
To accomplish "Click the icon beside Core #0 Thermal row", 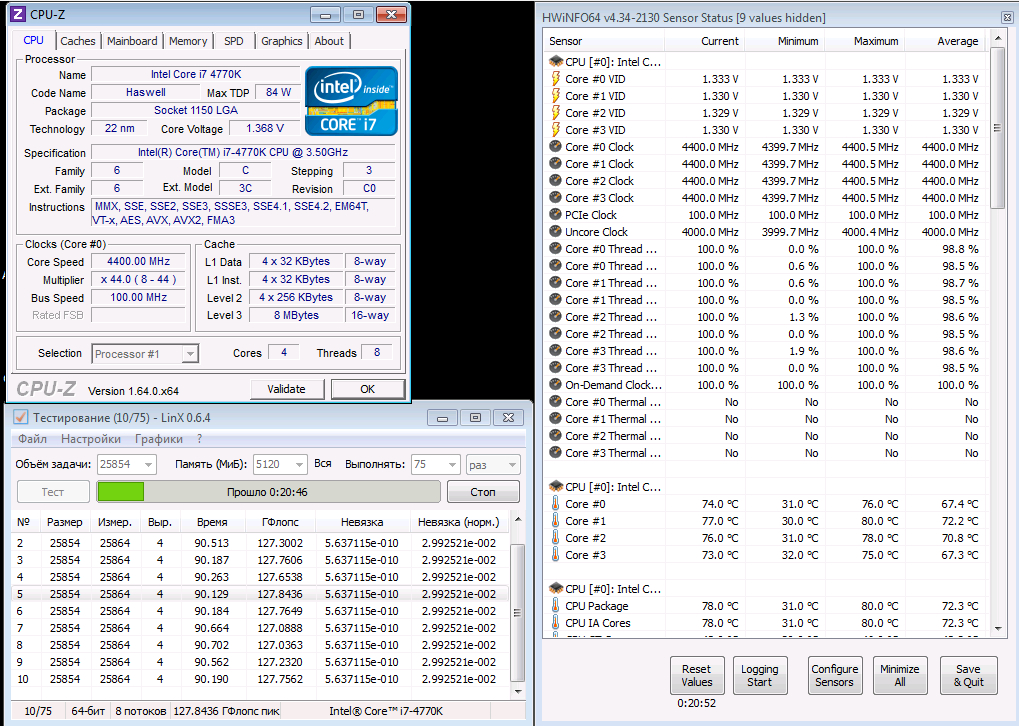I will (556, 401).
